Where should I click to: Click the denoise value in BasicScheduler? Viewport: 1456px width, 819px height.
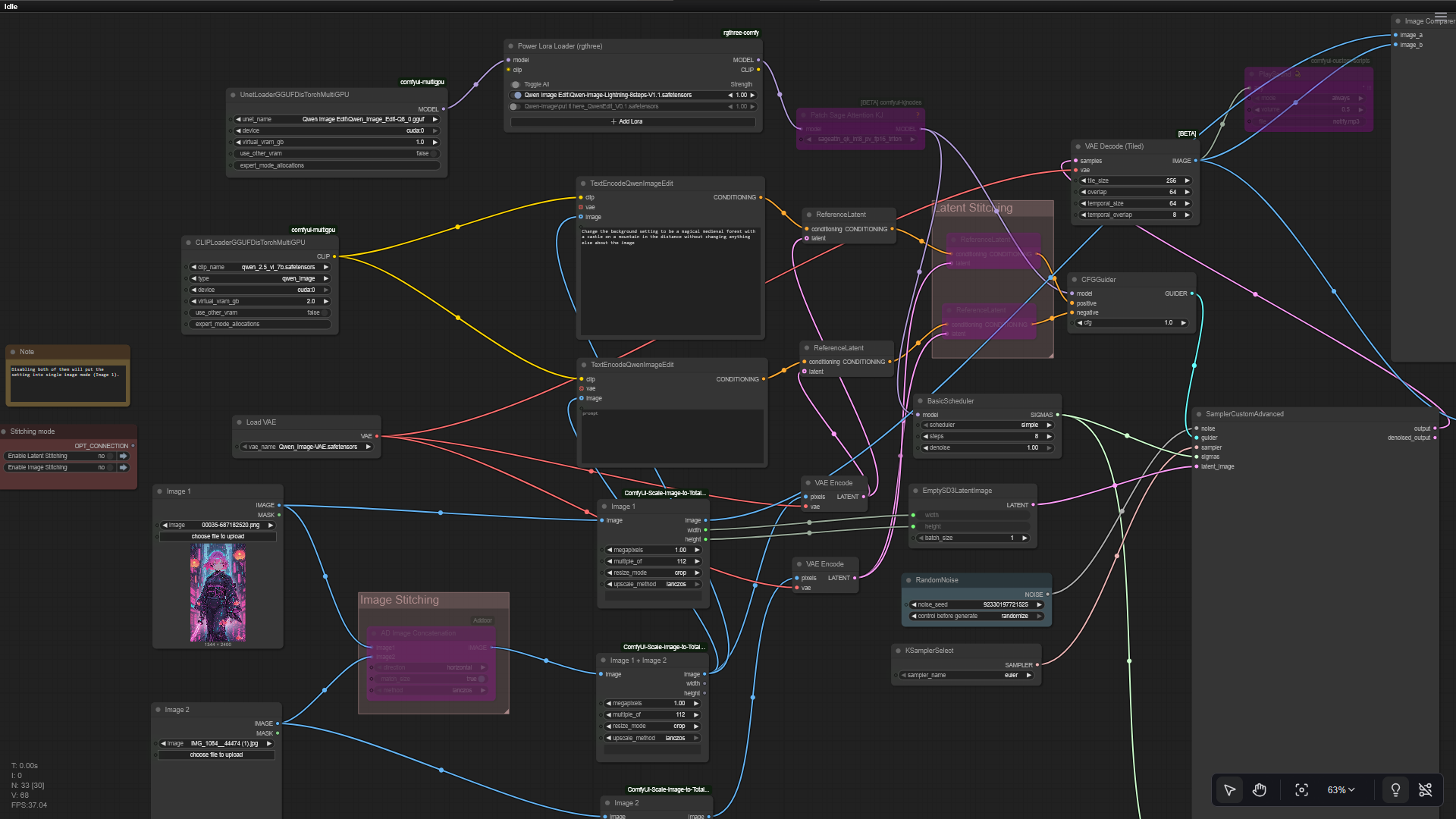point(987,448)
